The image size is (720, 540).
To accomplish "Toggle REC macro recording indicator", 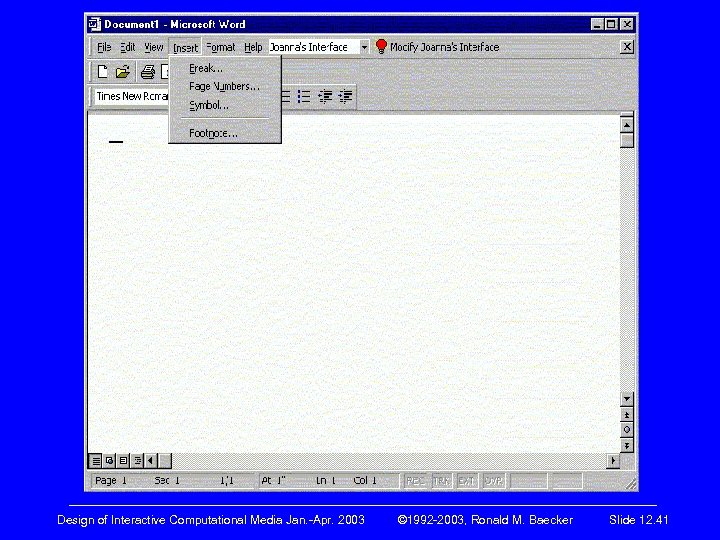I will point(415,481).
